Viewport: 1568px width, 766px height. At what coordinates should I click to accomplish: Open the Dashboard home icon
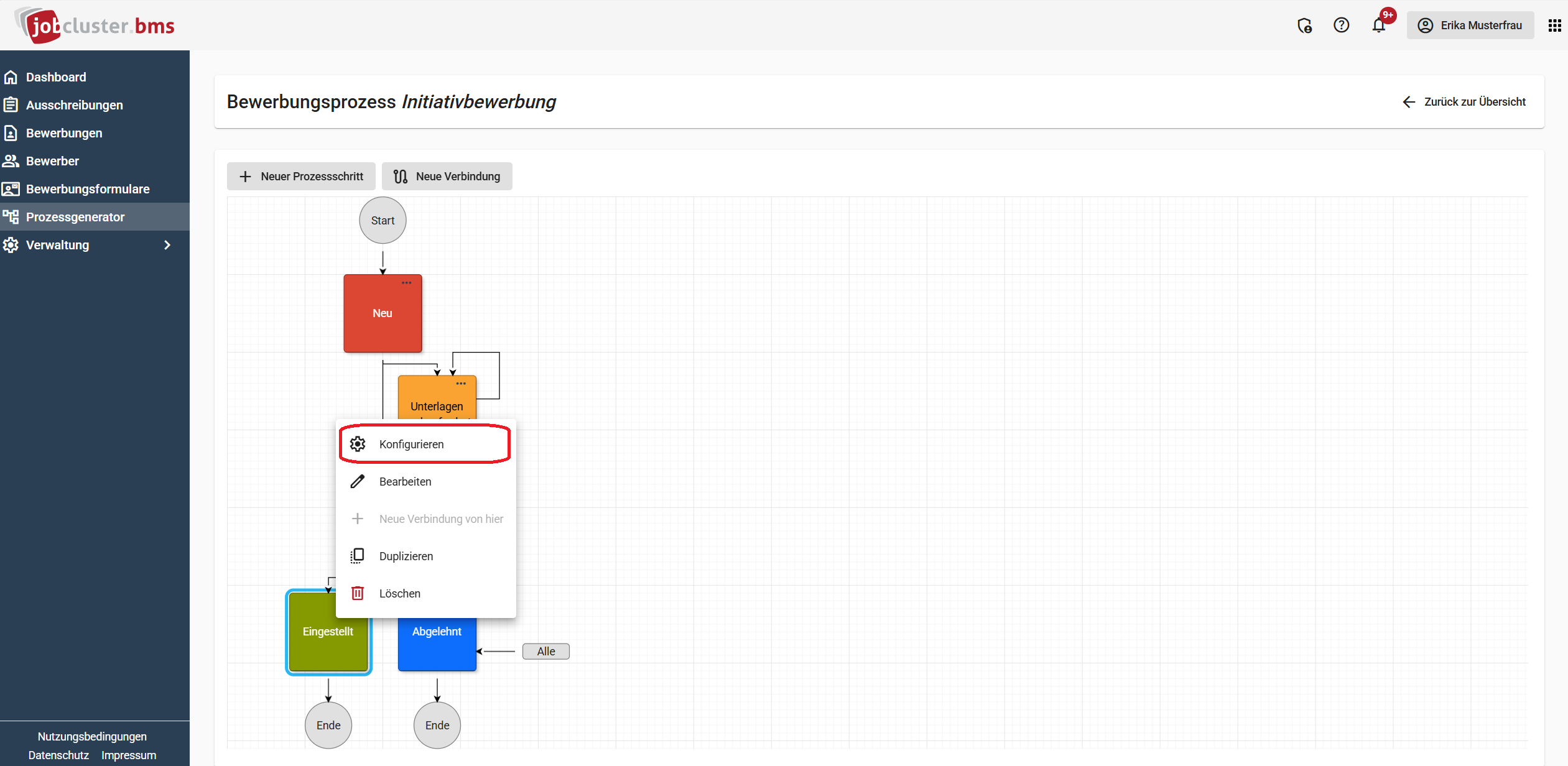[x=11, y=77]
